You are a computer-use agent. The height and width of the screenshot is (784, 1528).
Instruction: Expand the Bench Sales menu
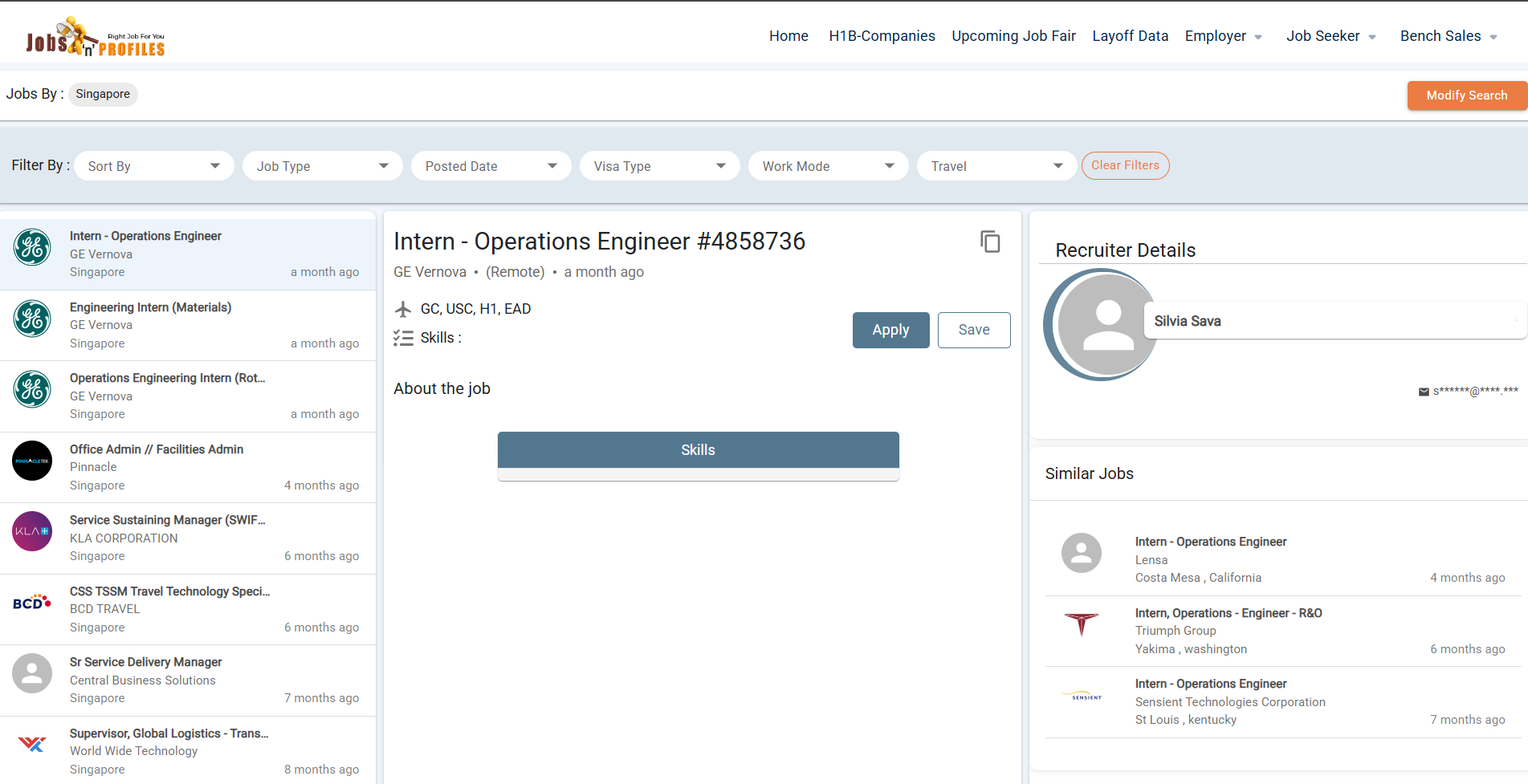[x=1449, y=36]
